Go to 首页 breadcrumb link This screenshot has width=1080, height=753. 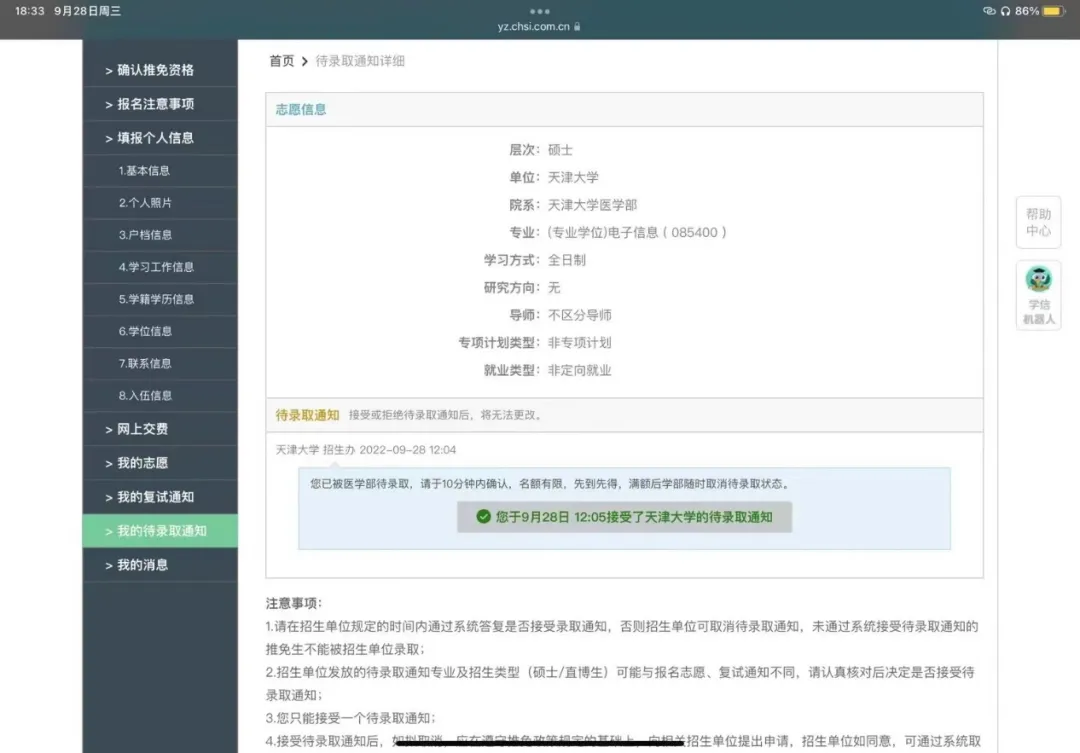click(x=281, y=61)
